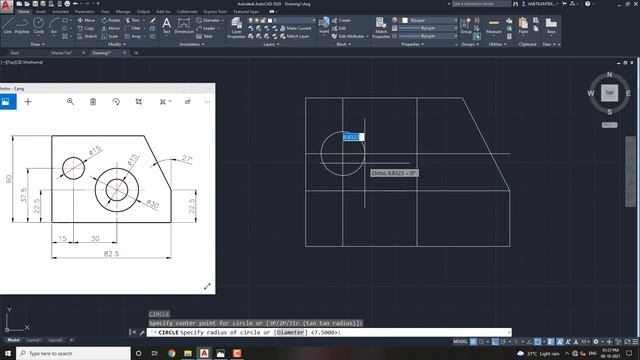640x360 pixels.
Task: Open the AutoCAD application menu logo
Action: point(6,6)
